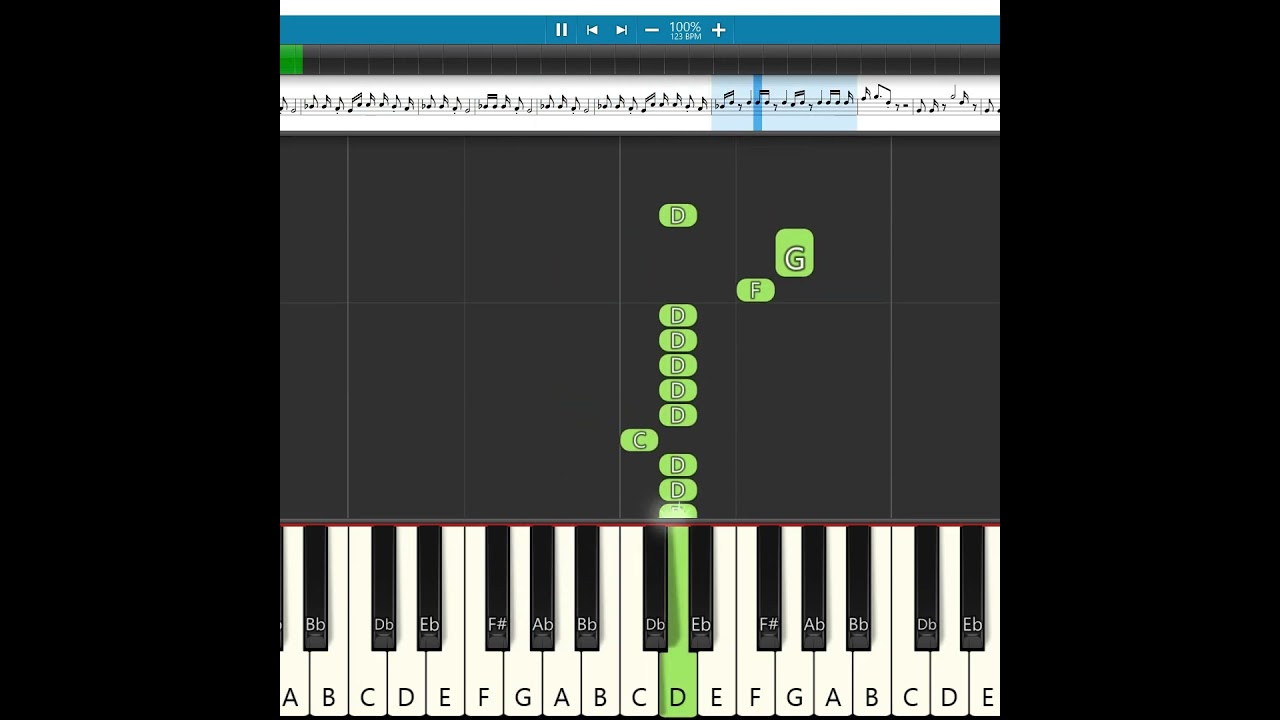Play the rightmost F# black key
This screenshot has height=720, width=1280.
[x=768, y=590]
